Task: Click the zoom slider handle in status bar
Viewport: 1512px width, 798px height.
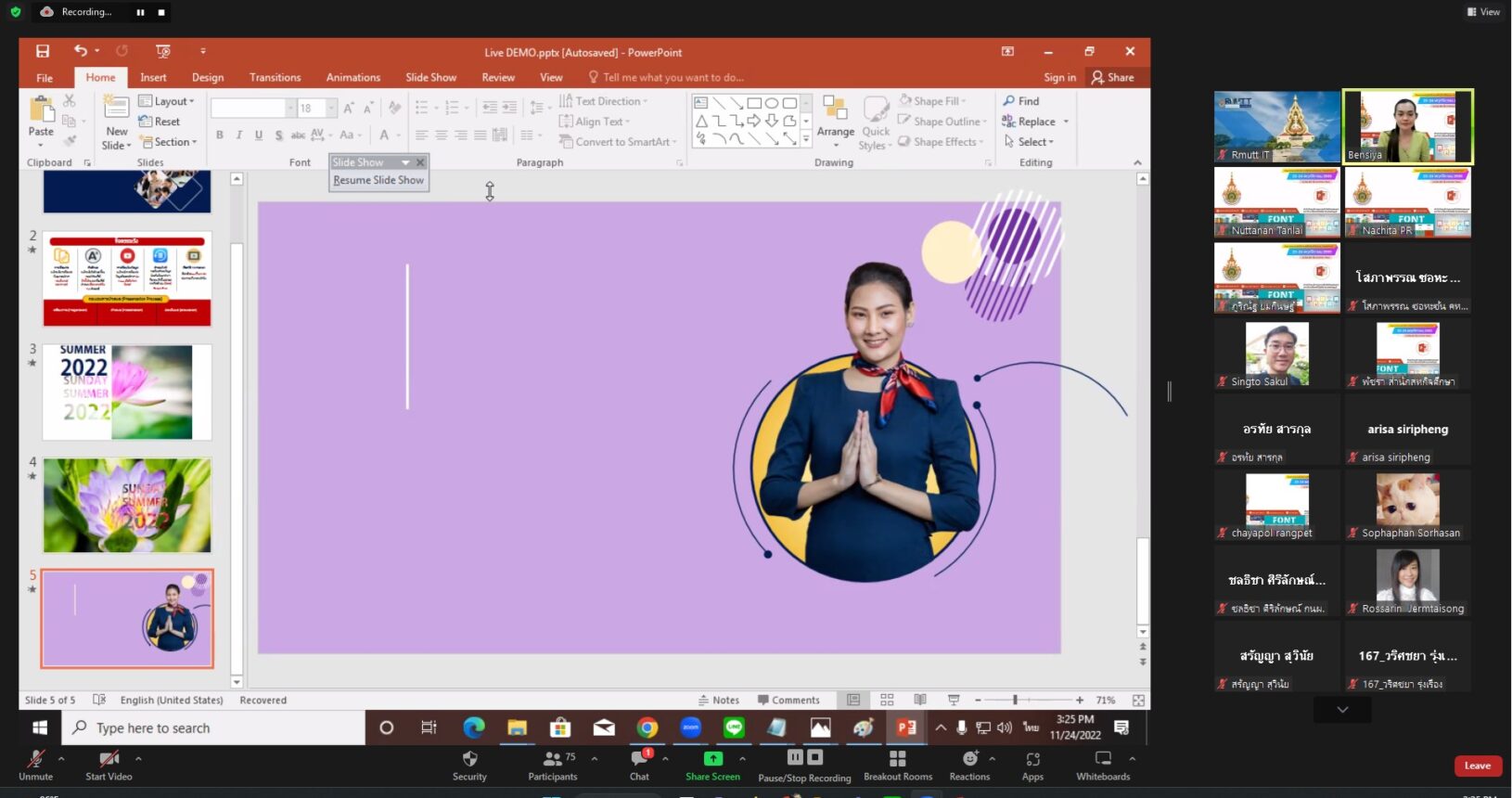Action: (1015, 700)
